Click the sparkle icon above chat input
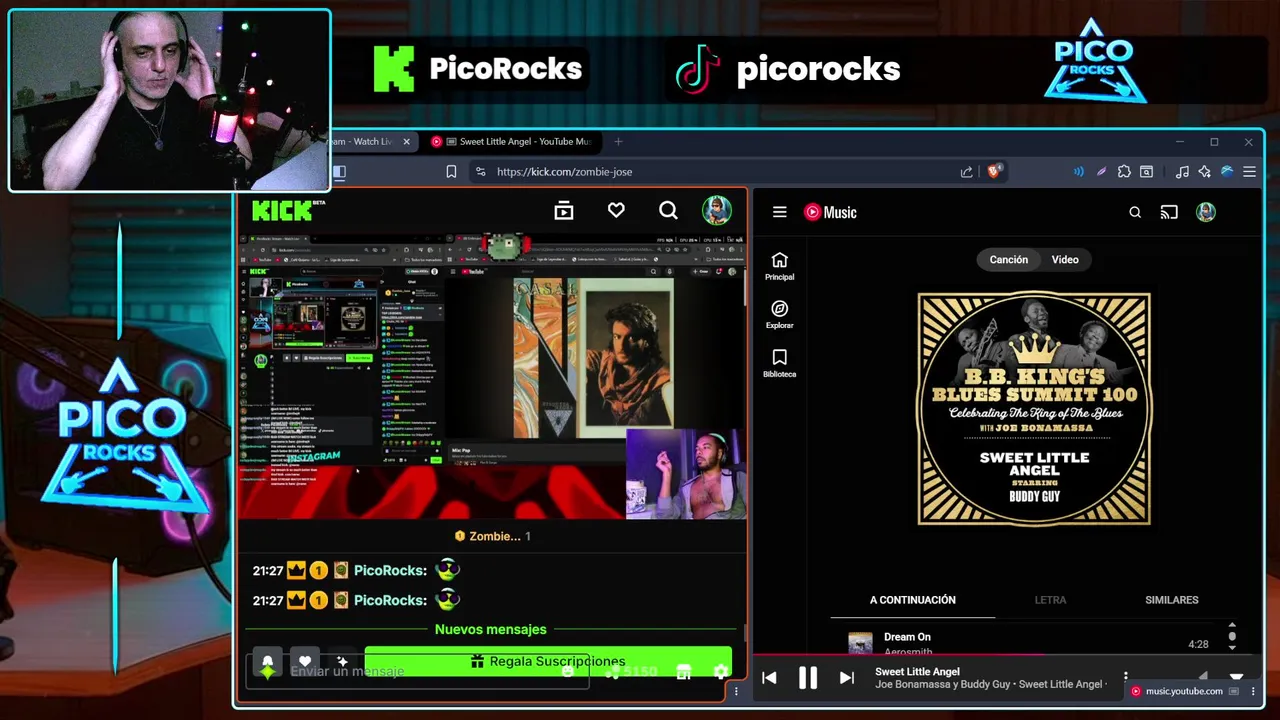 pos(342,661)
